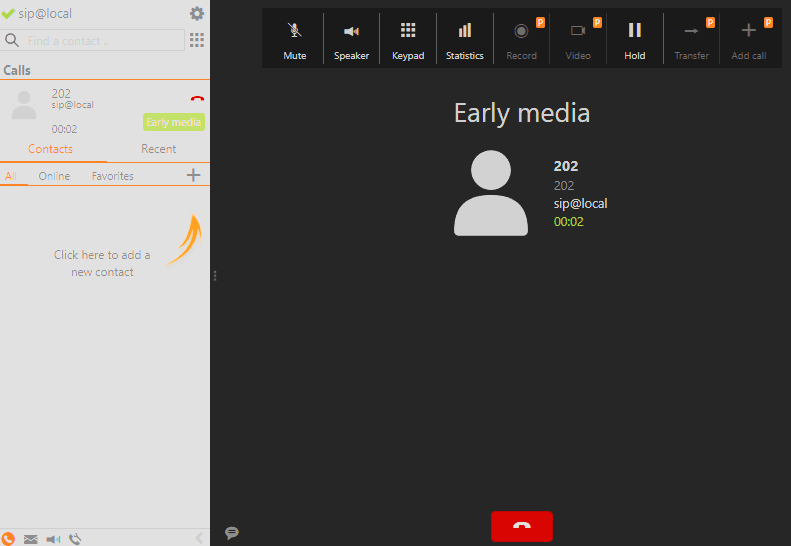
Task: Click the sip@local account status
Action: tap(45, 14)
